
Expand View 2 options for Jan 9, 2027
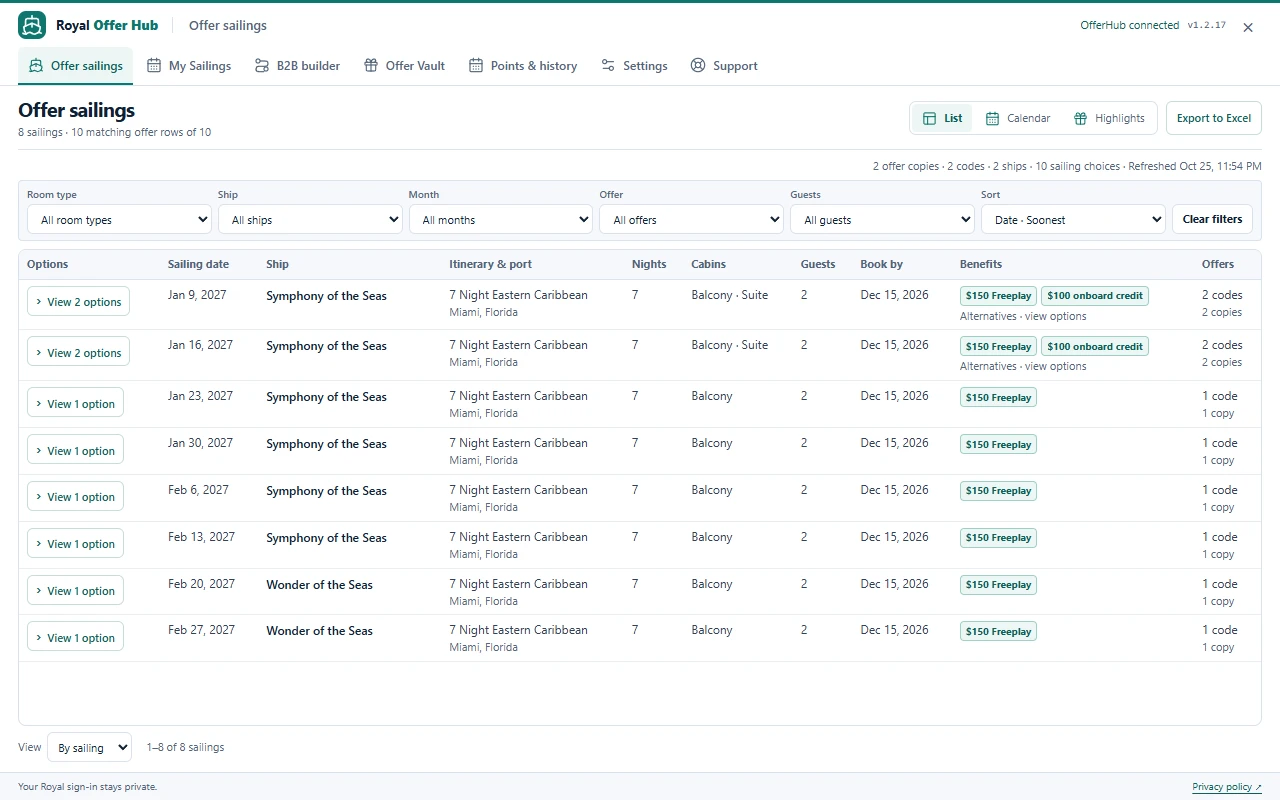coord(78,301)
